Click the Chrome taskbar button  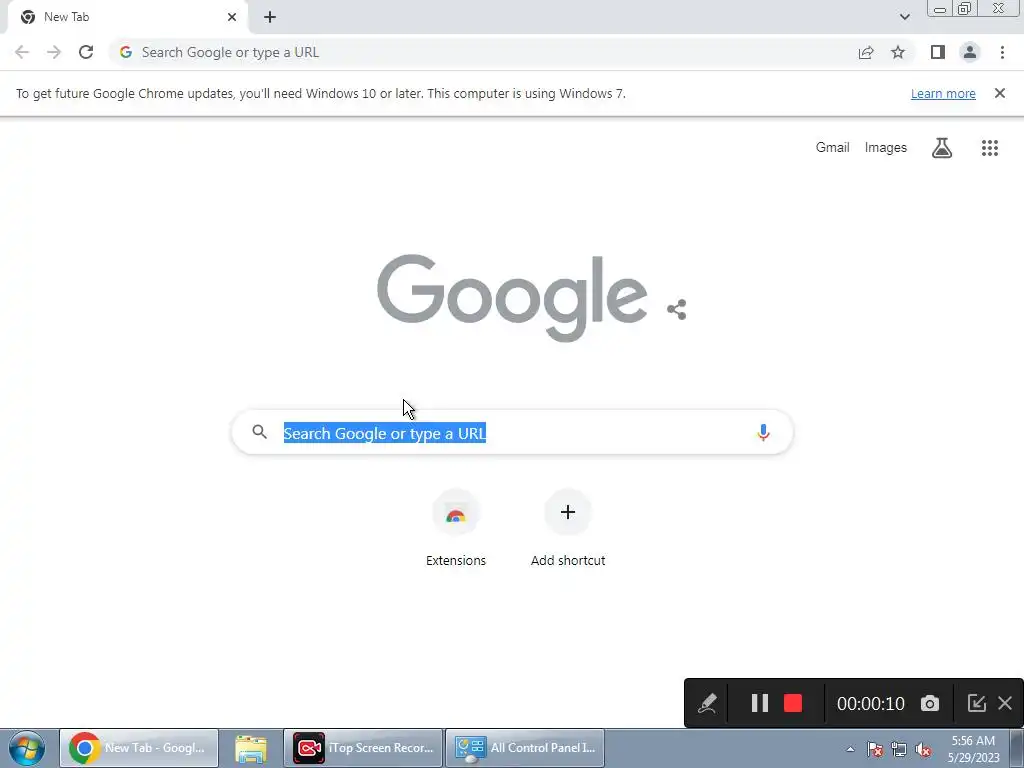pos(139,748)
